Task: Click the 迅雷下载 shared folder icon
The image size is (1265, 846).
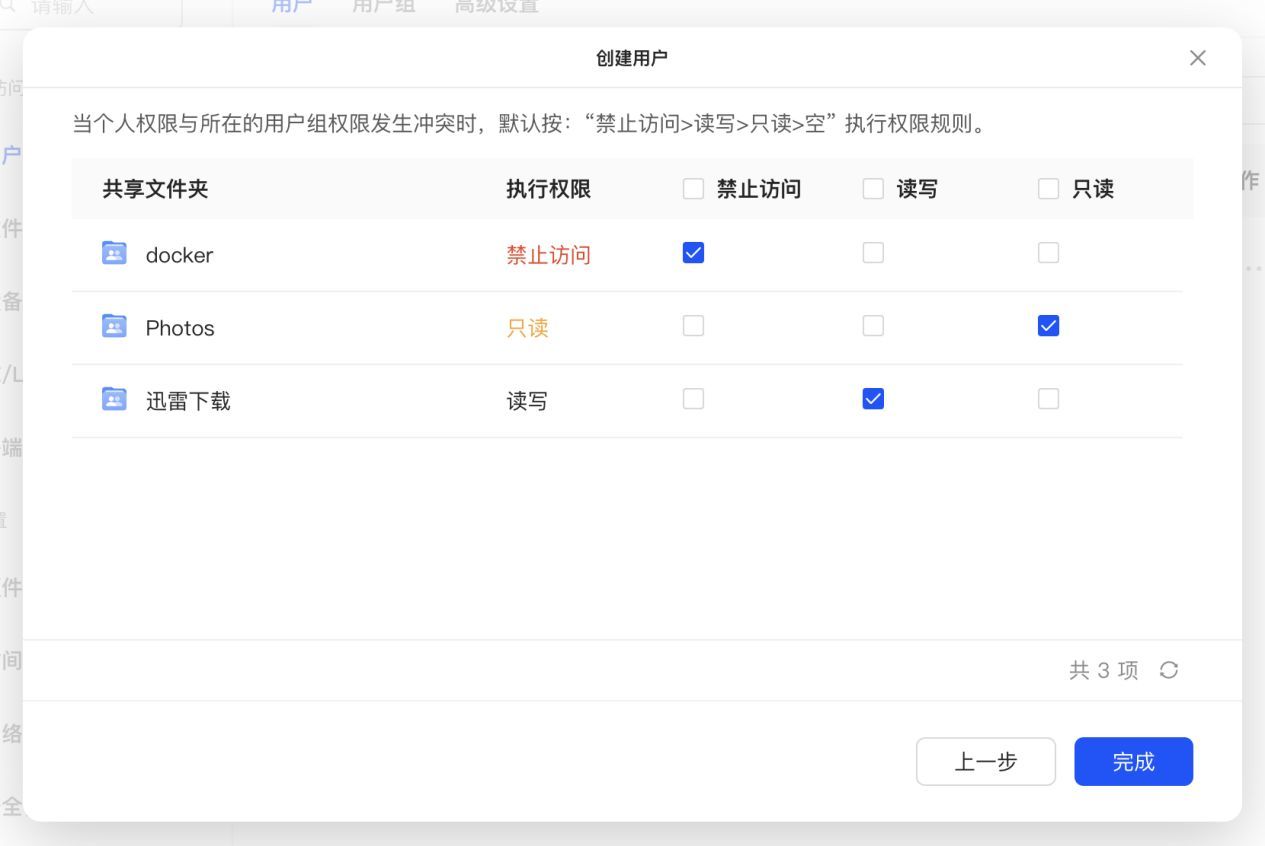Action: [x=114, y=400]
